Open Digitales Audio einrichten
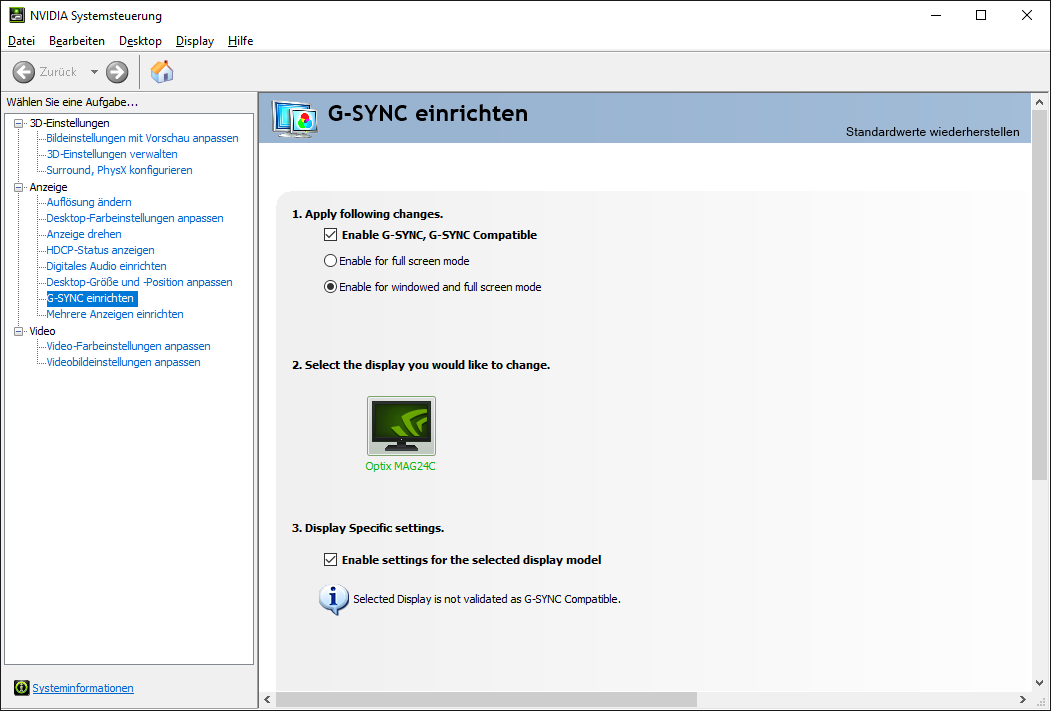The width and height of the screenshot is (1051, 711). (x=106, y=267)
